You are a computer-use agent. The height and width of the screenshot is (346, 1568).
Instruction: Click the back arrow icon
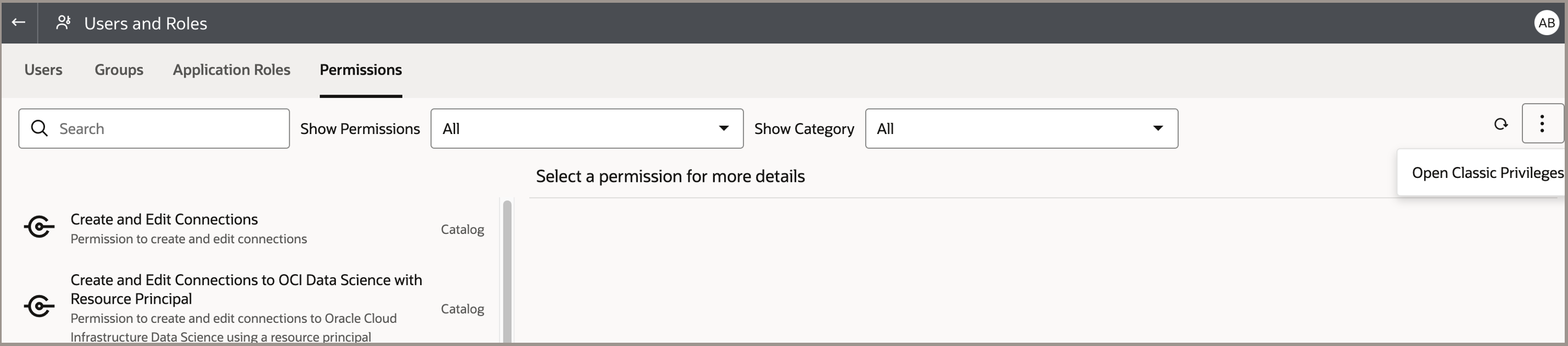click(18, 23)
